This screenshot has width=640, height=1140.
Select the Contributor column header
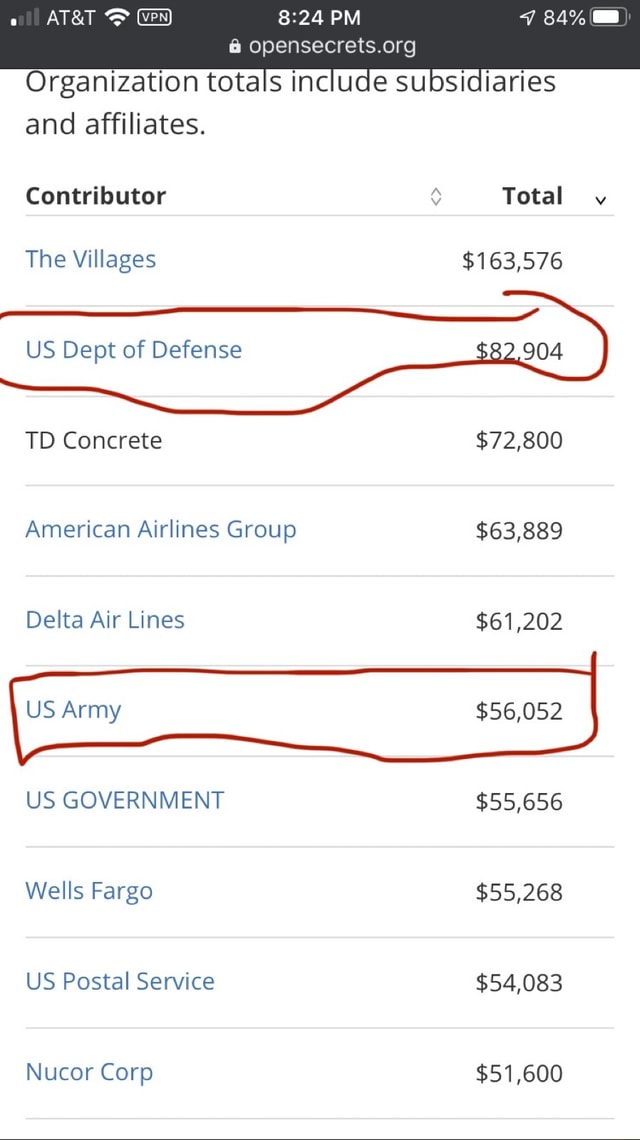(95, 196)
